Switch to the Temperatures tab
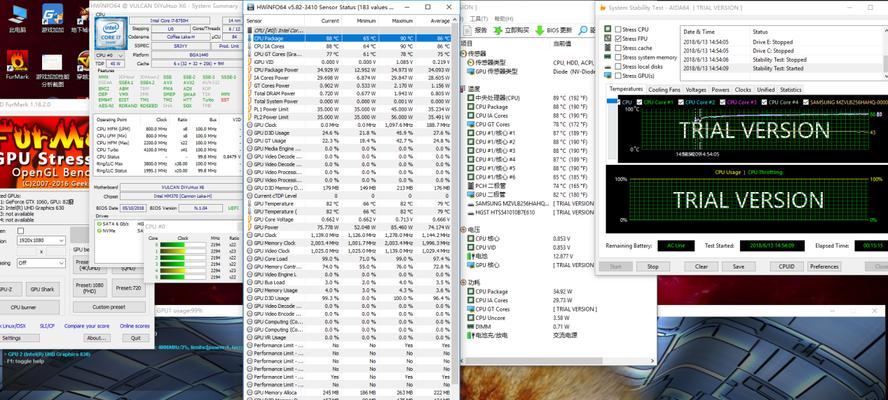 click(x=626, y=90)
